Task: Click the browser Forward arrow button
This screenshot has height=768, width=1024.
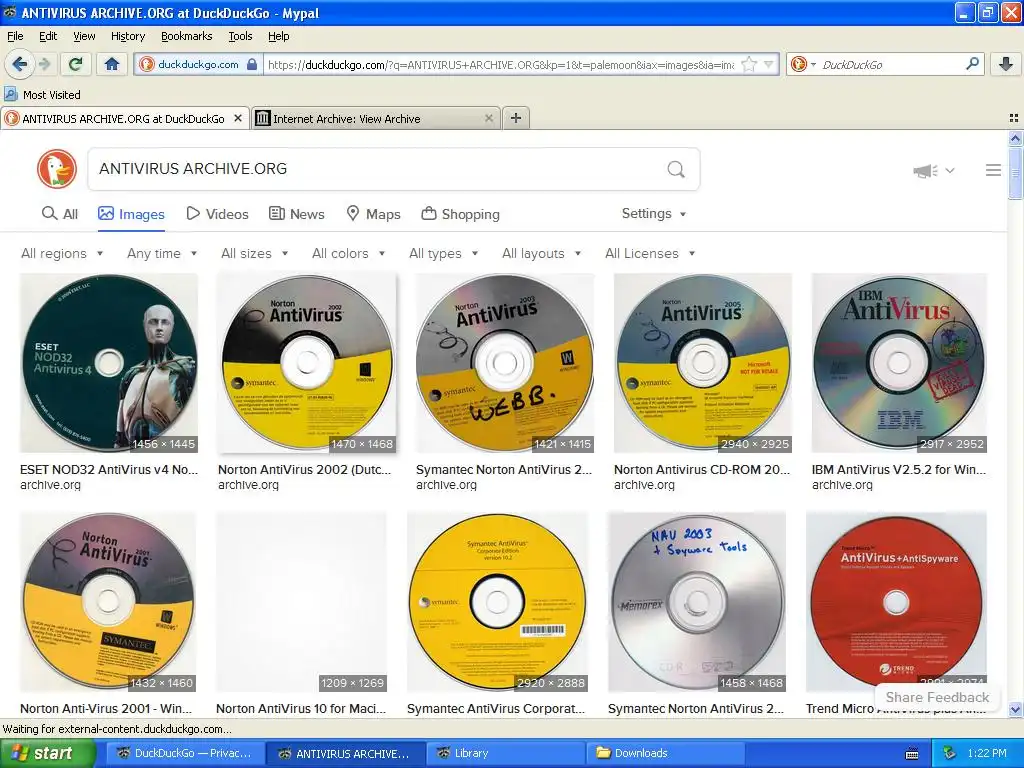Action: 44,64
